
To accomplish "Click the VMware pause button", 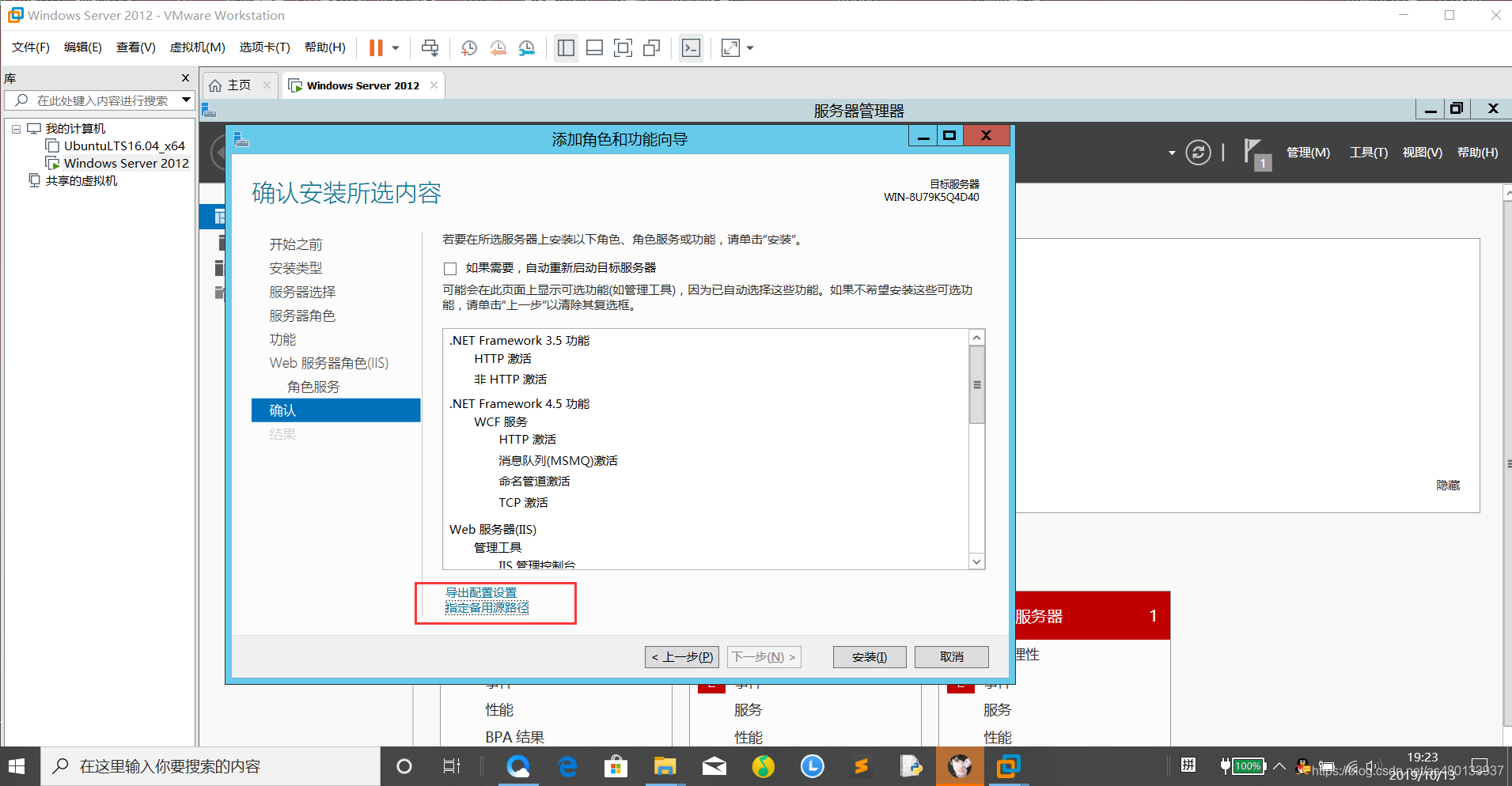I will (x=376, y=48).
